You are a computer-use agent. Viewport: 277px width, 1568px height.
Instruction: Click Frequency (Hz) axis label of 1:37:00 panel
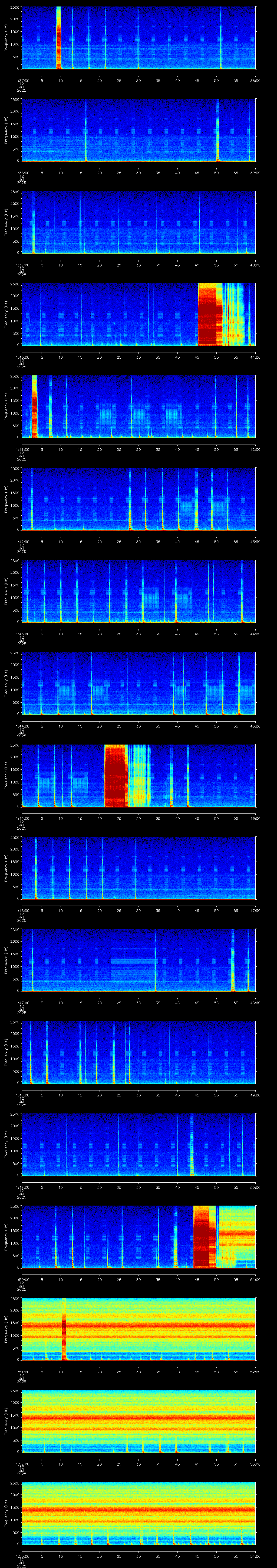(x=6, y=38)
